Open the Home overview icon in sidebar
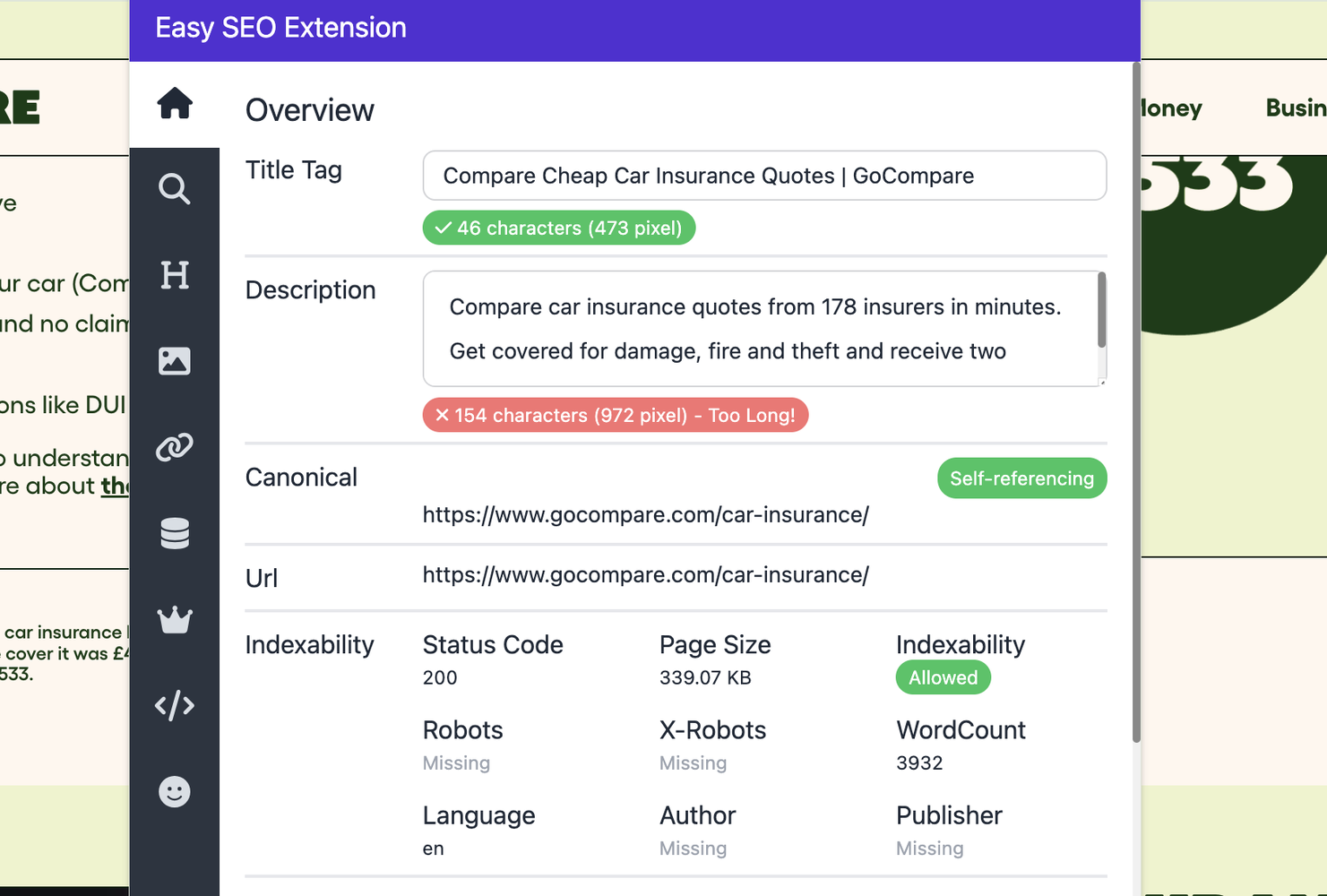The image size is (1327, 896). click(x=175, y=104)
